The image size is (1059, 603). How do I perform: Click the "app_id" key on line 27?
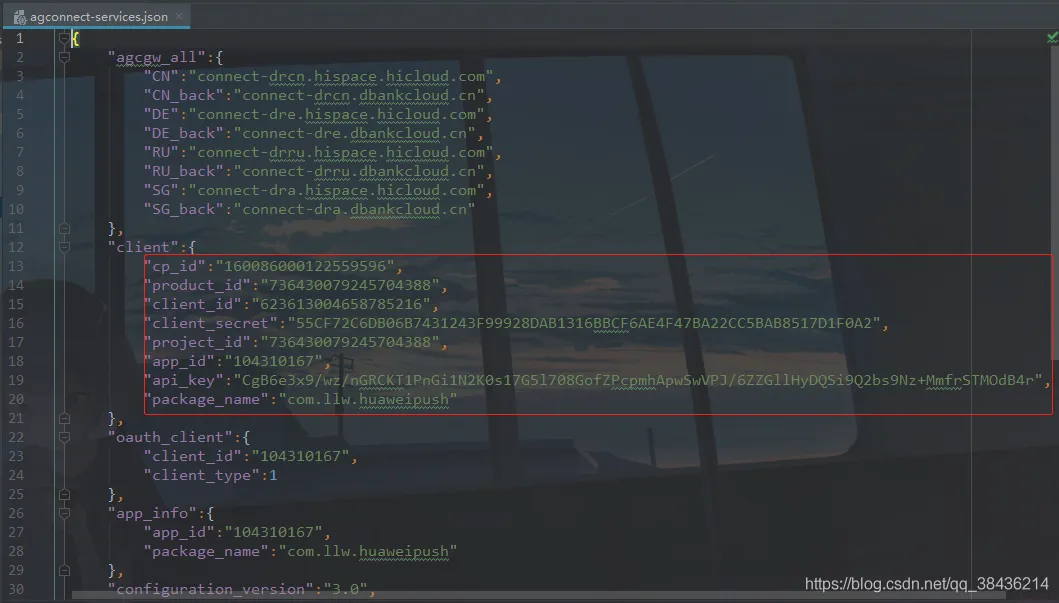179,532
